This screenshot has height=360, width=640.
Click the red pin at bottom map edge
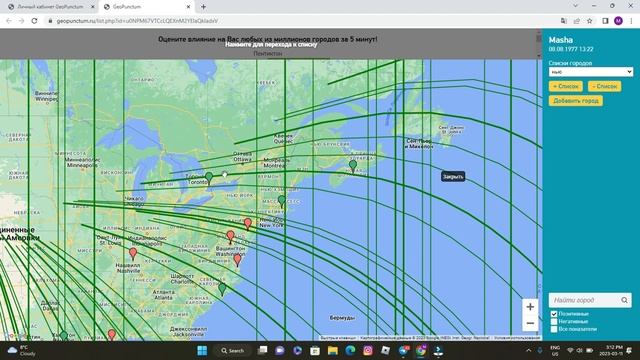[x=111, y=335]
